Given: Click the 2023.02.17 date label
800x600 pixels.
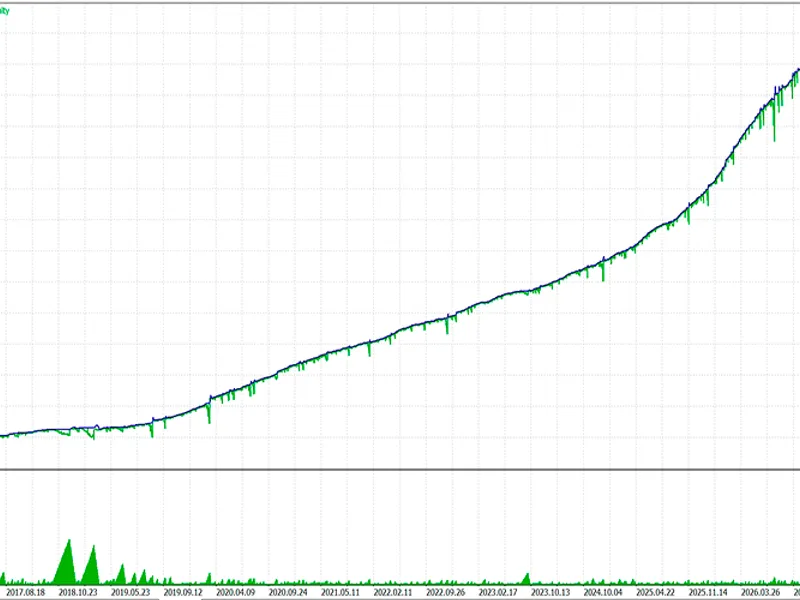Looking at the screenshot, I should pos(498,592).
